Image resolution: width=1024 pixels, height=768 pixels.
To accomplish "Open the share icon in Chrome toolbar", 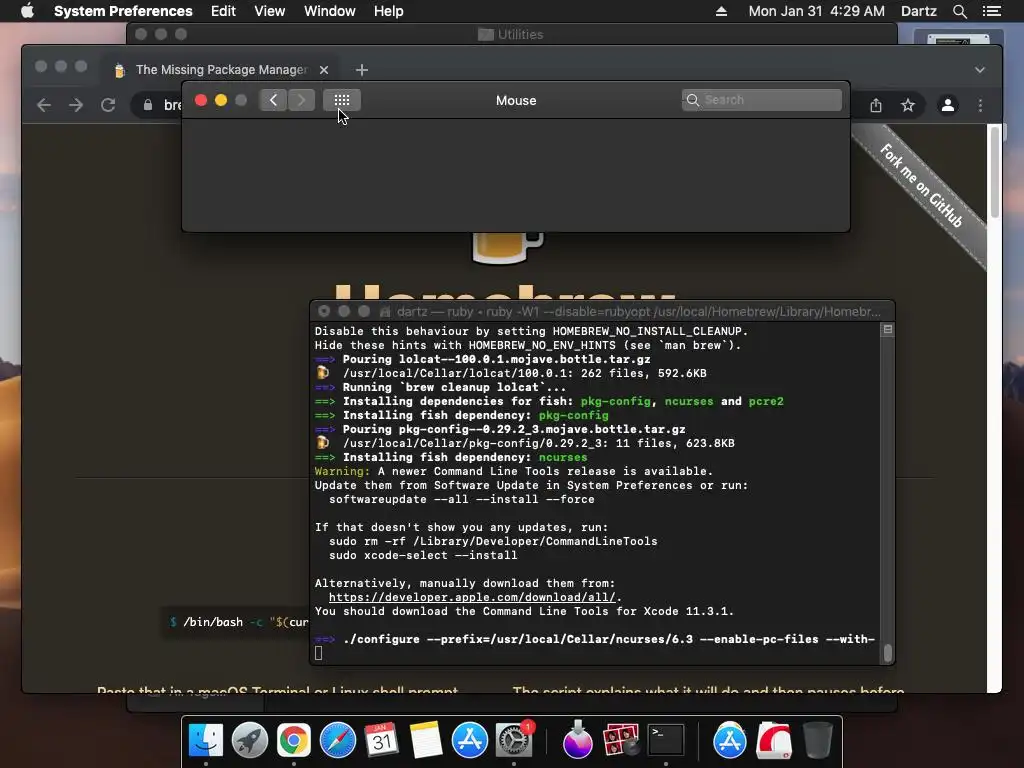I will point(876,105).
